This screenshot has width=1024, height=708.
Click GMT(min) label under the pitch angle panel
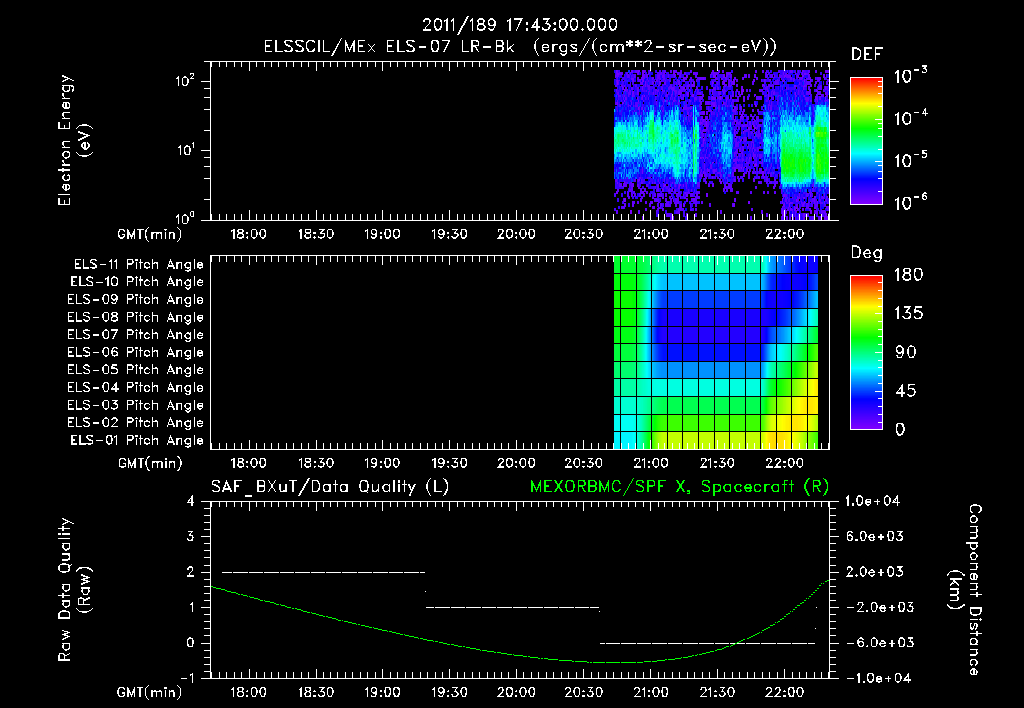pyautogui.click(x=150, y=464)
